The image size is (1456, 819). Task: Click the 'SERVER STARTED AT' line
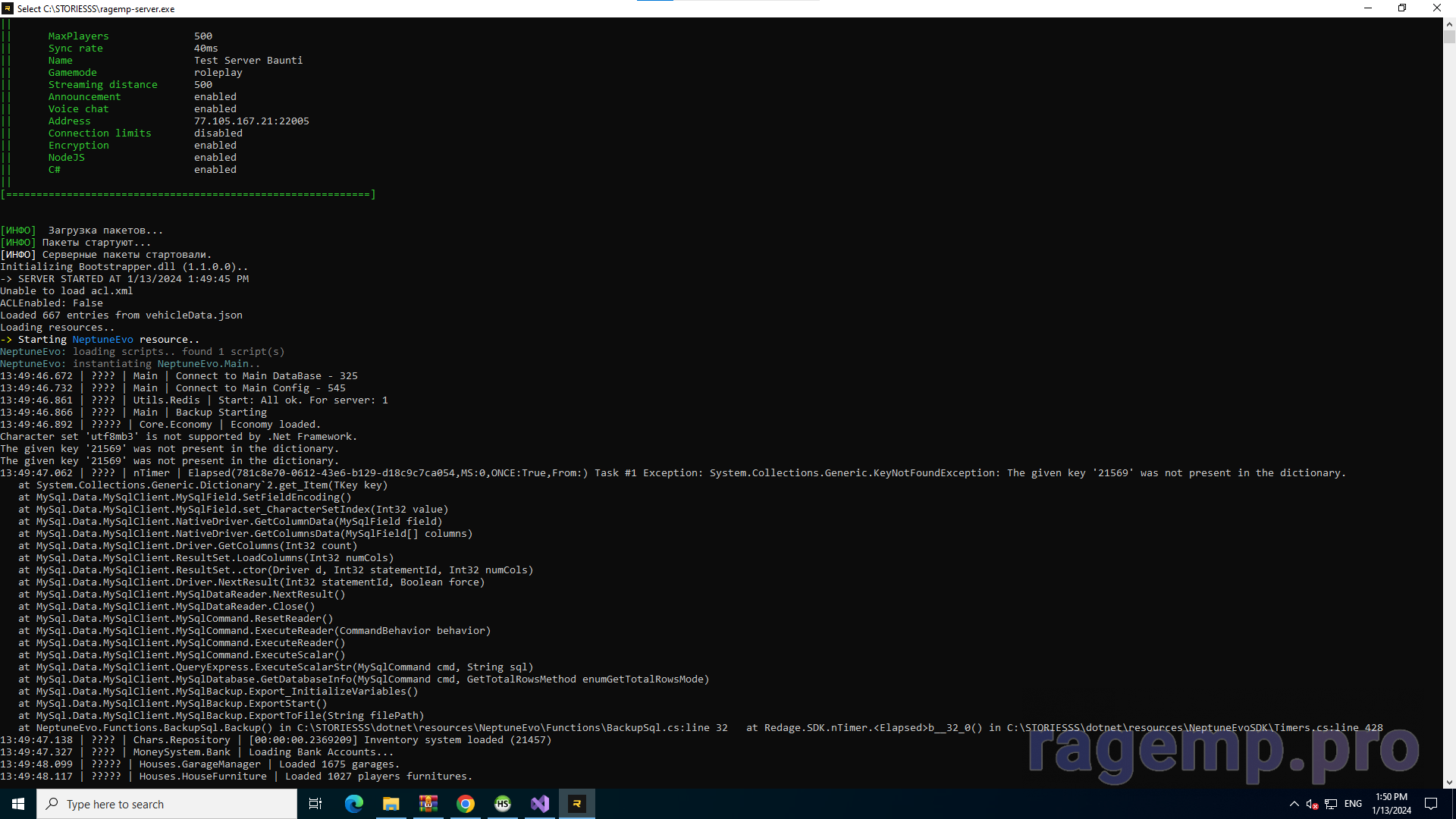pyautogui.click(x=124, y=278)
